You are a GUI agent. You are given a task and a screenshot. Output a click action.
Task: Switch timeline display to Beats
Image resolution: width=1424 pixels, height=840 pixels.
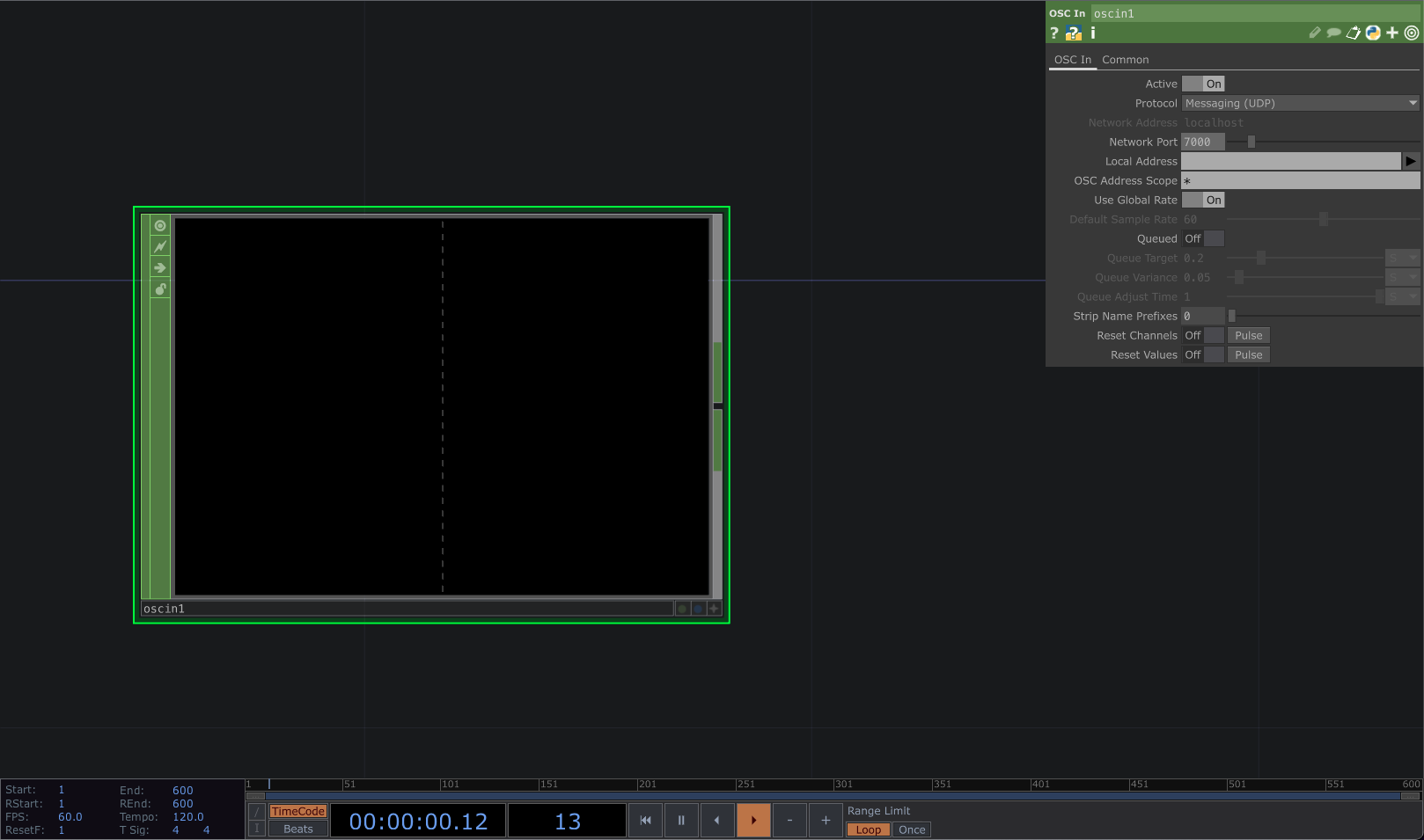[x=298, y=829]
